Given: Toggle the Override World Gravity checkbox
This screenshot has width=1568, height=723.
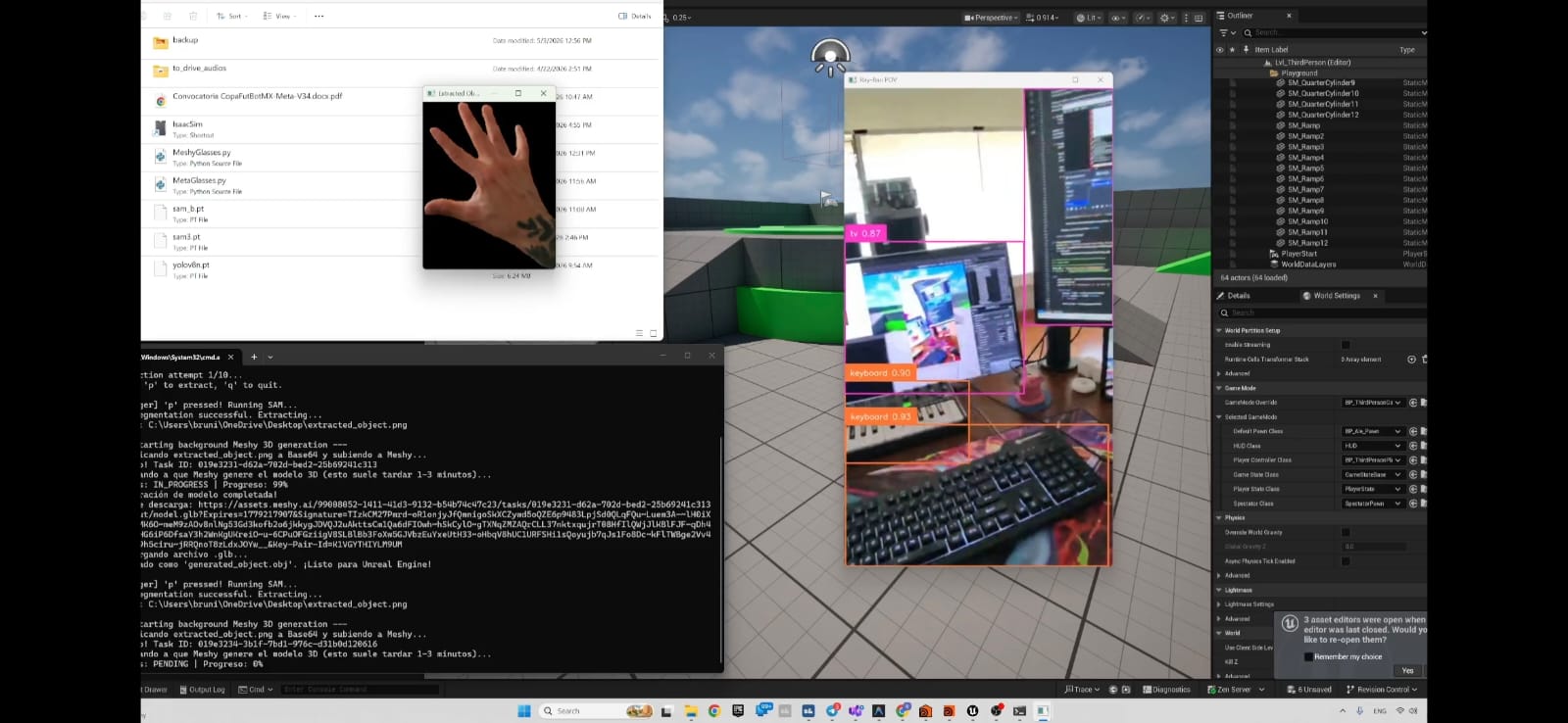Looking at the screenshot, I should coord(1346,532).
